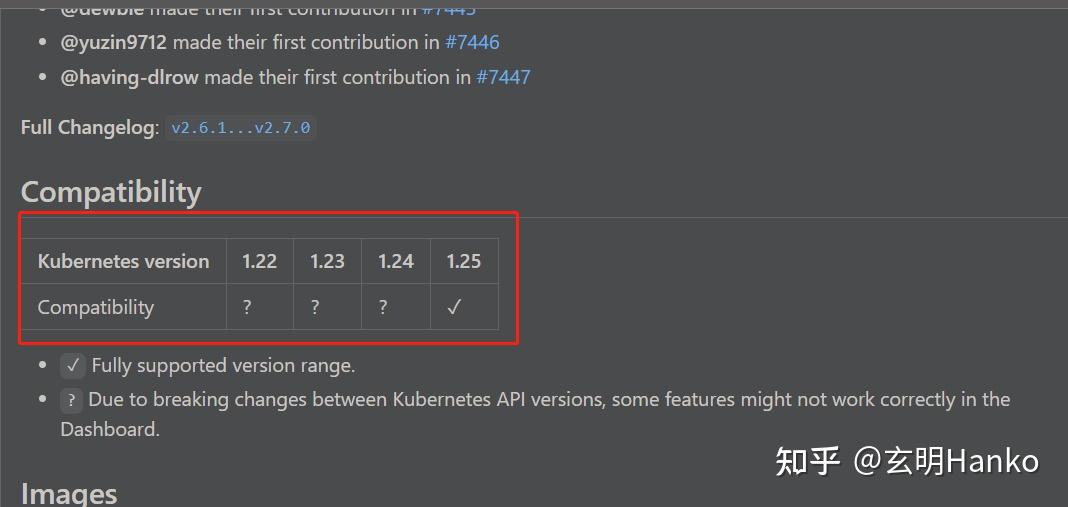Click the 1.24 column header

[x=395, y=261]
